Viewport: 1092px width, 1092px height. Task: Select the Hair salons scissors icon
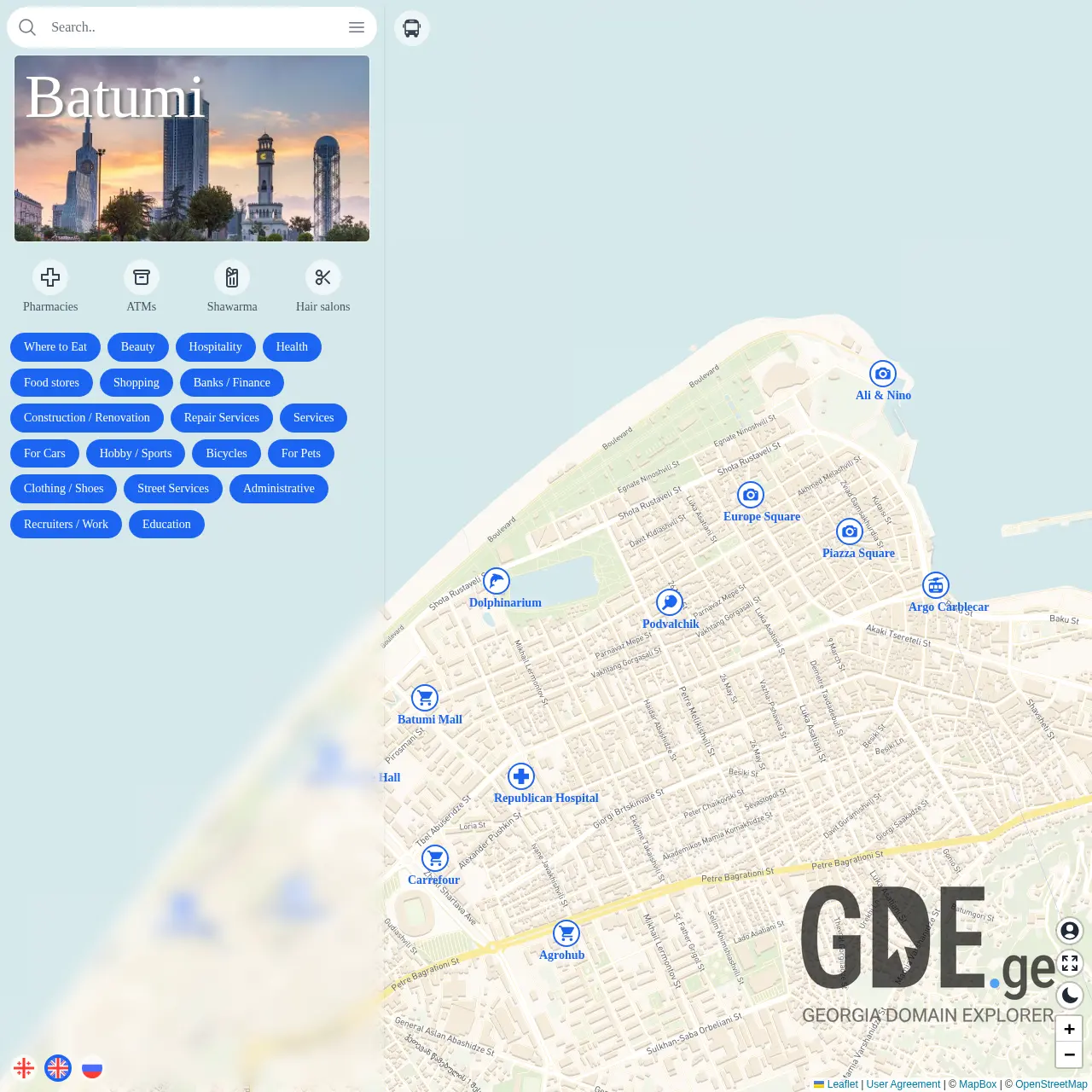[323, 277]
